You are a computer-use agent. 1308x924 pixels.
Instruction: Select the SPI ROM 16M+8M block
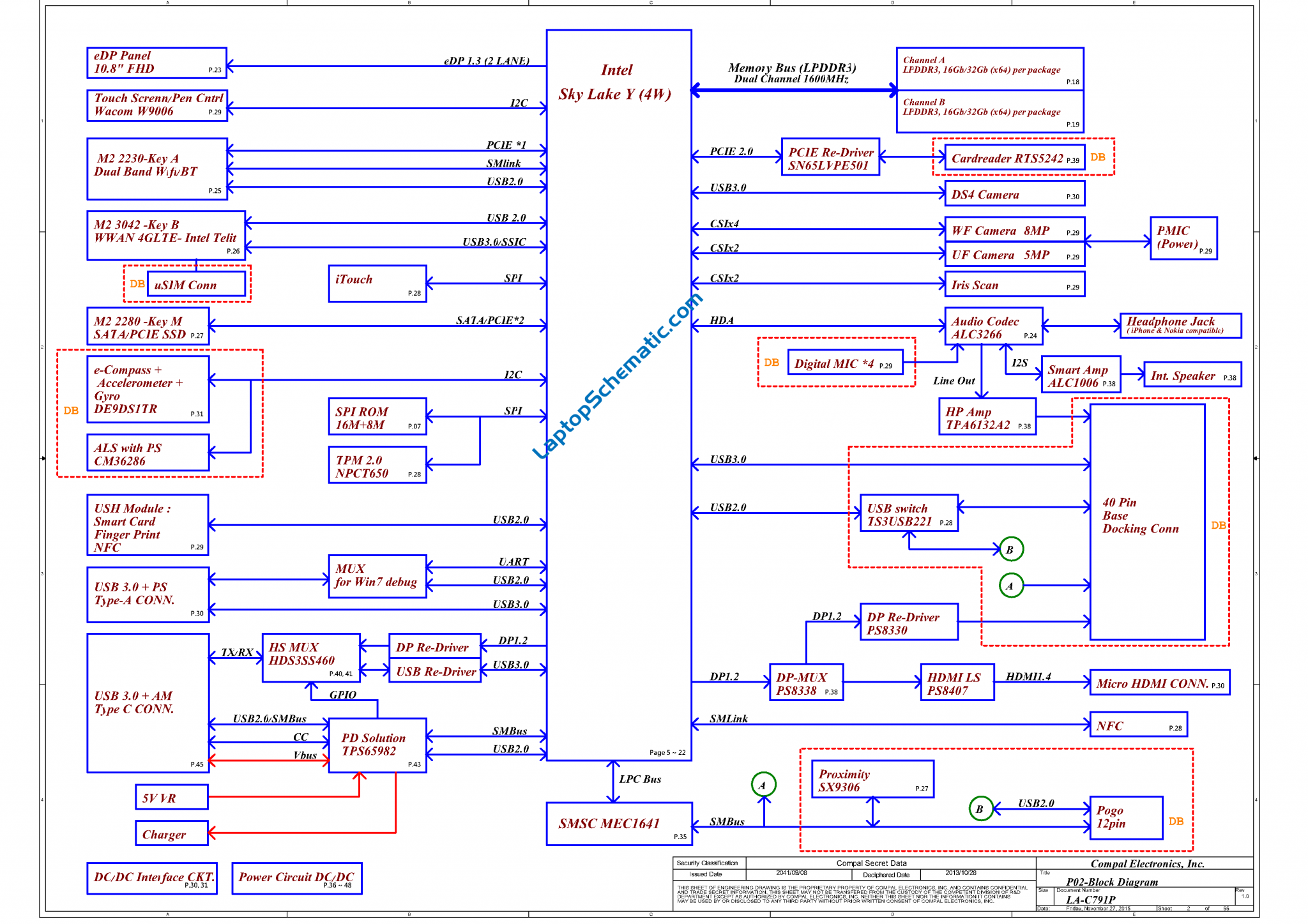click(x=377, y=416)
